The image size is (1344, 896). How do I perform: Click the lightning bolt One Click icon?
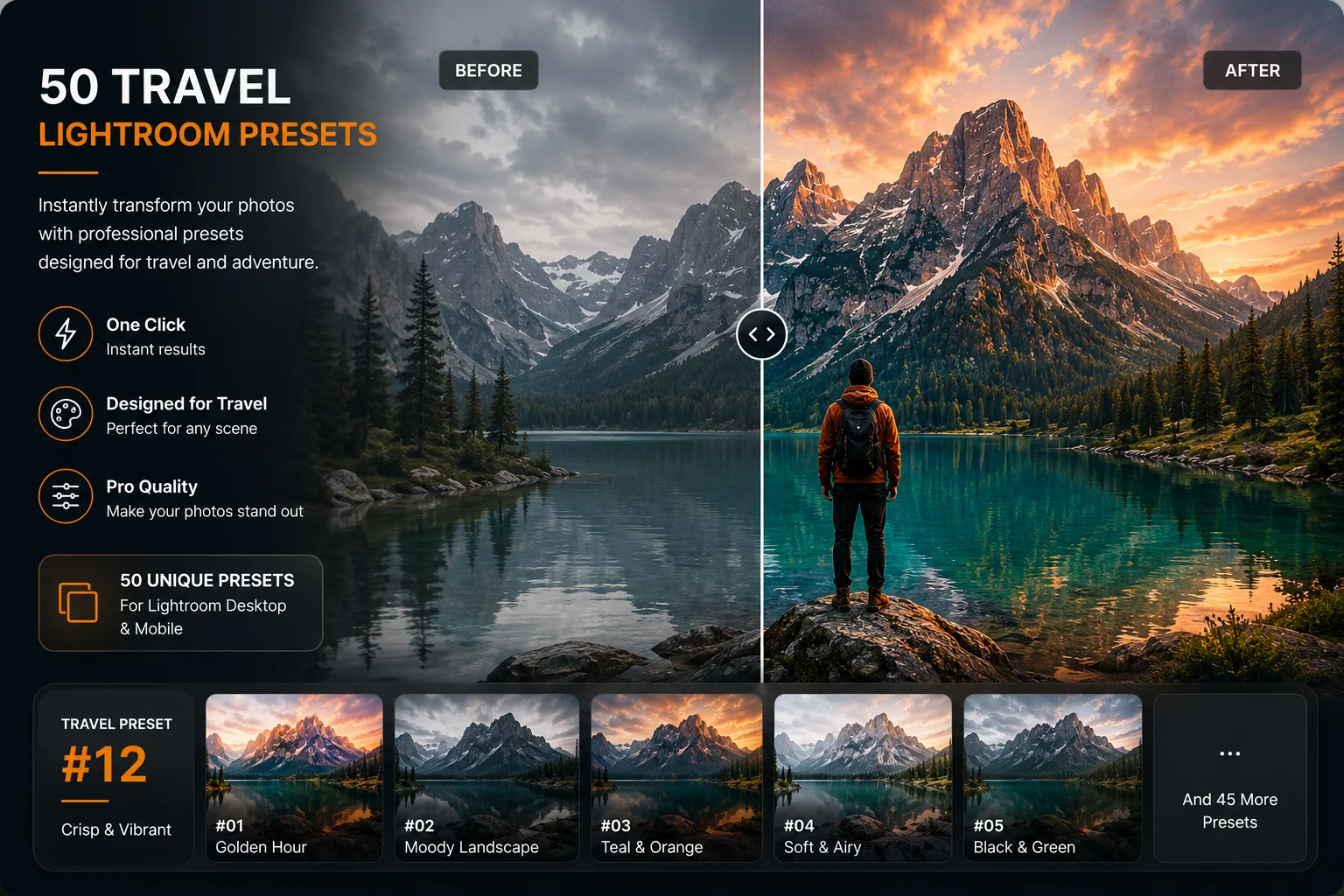coord(66,333)
